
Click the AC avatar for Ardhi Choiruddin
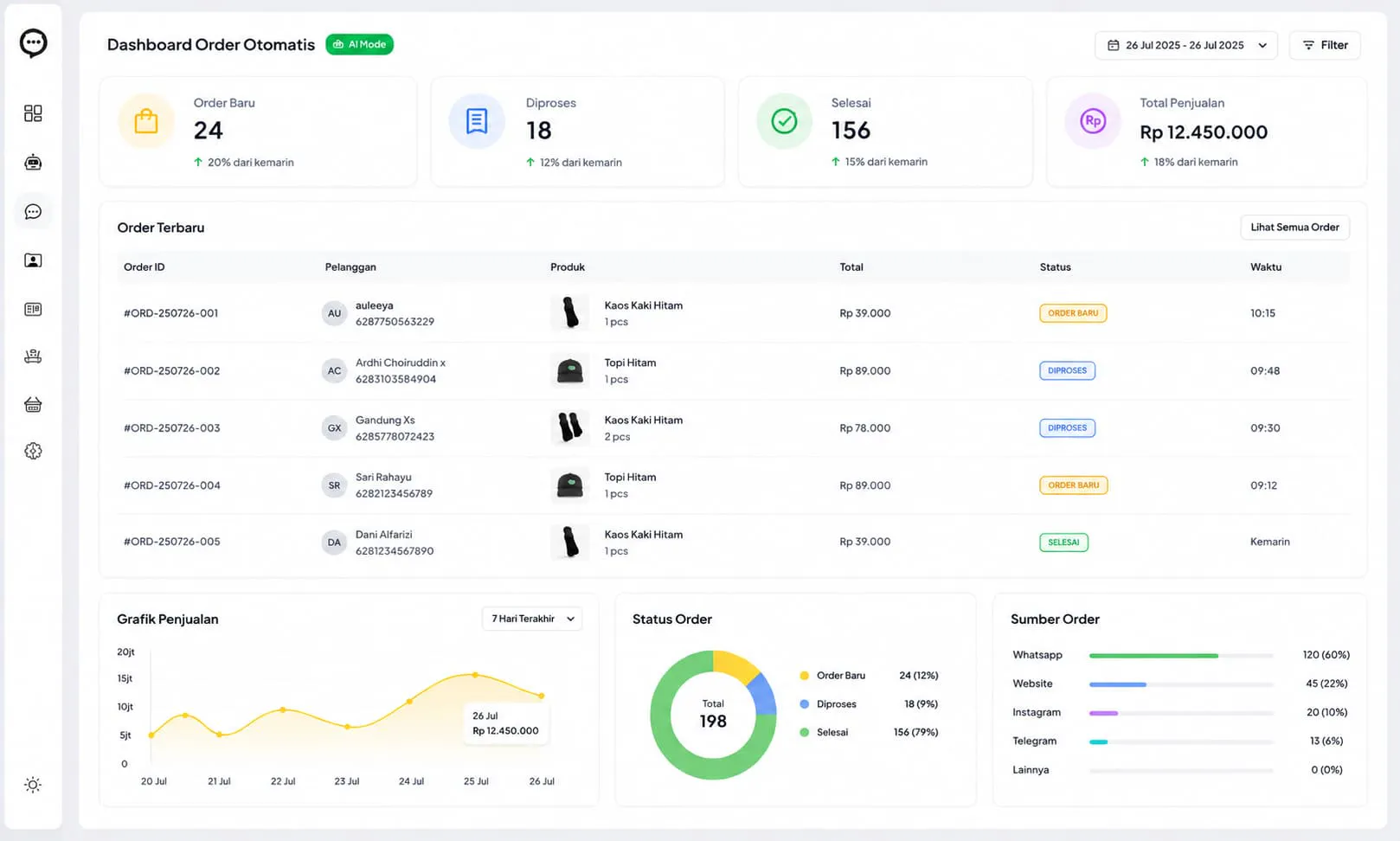click(x=334, y=371)
